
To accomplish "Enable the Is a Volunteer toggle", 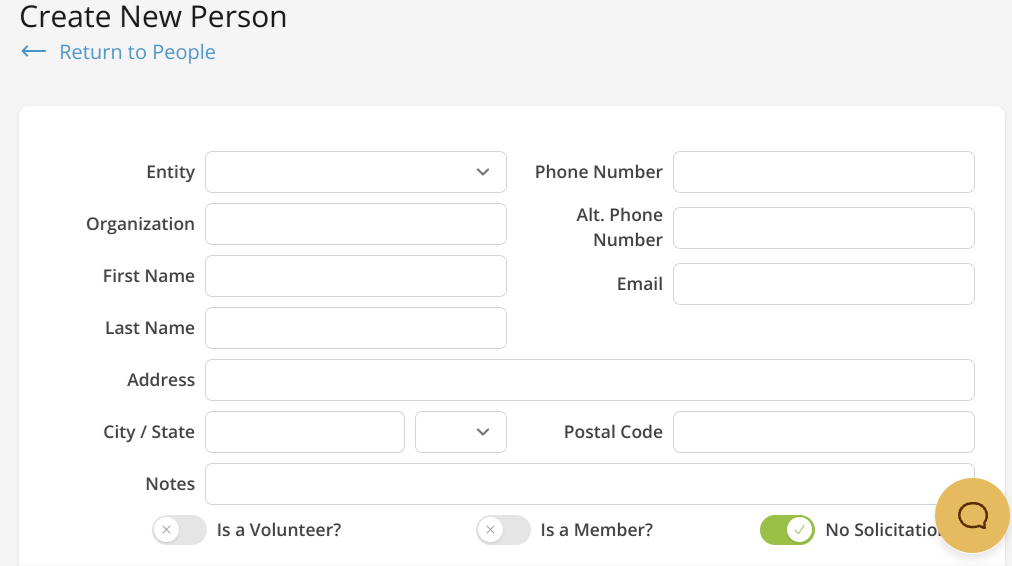I will [179, 530].
